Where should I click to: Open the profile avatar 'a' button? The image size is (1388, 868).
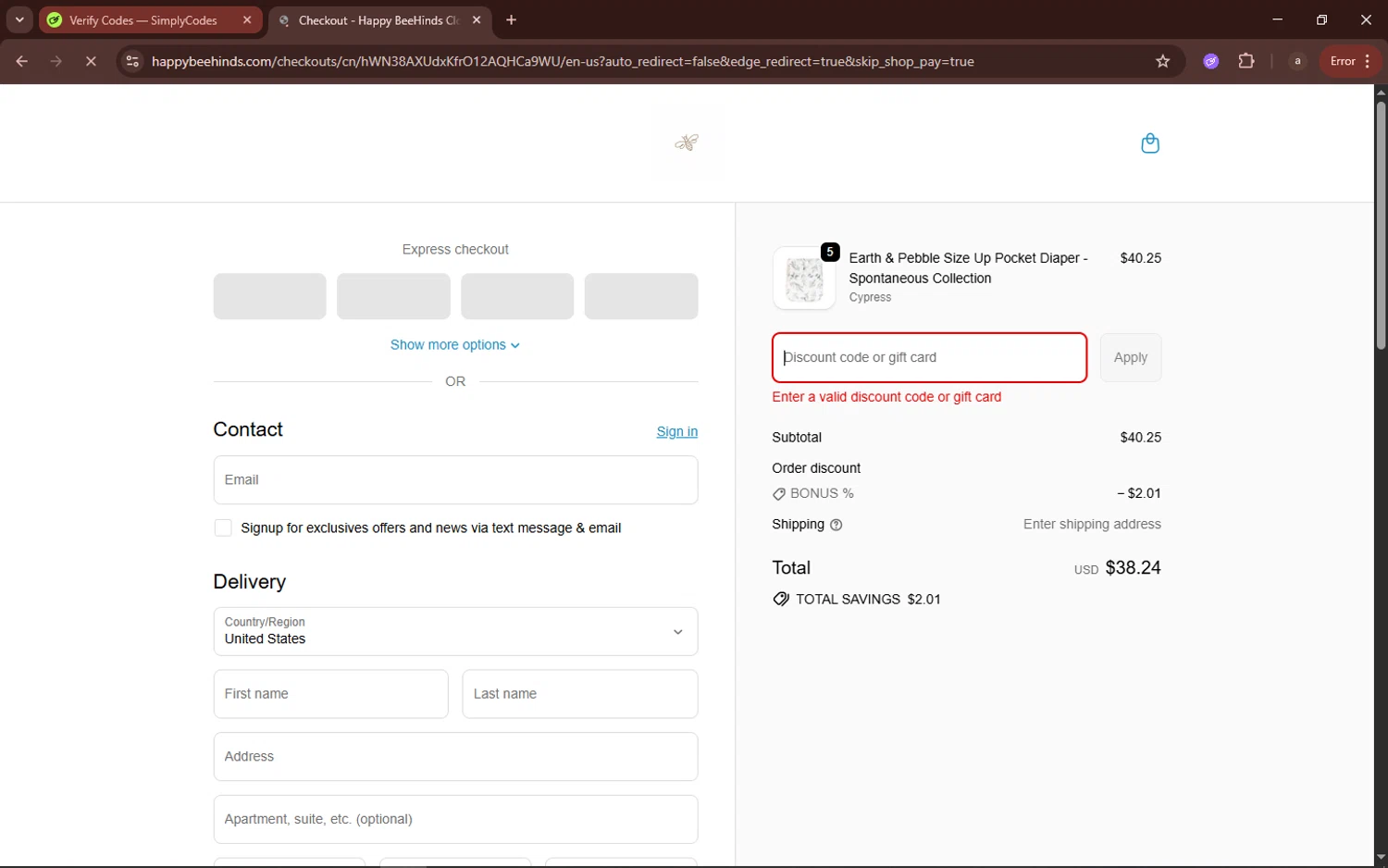(x=1297, y=61)
